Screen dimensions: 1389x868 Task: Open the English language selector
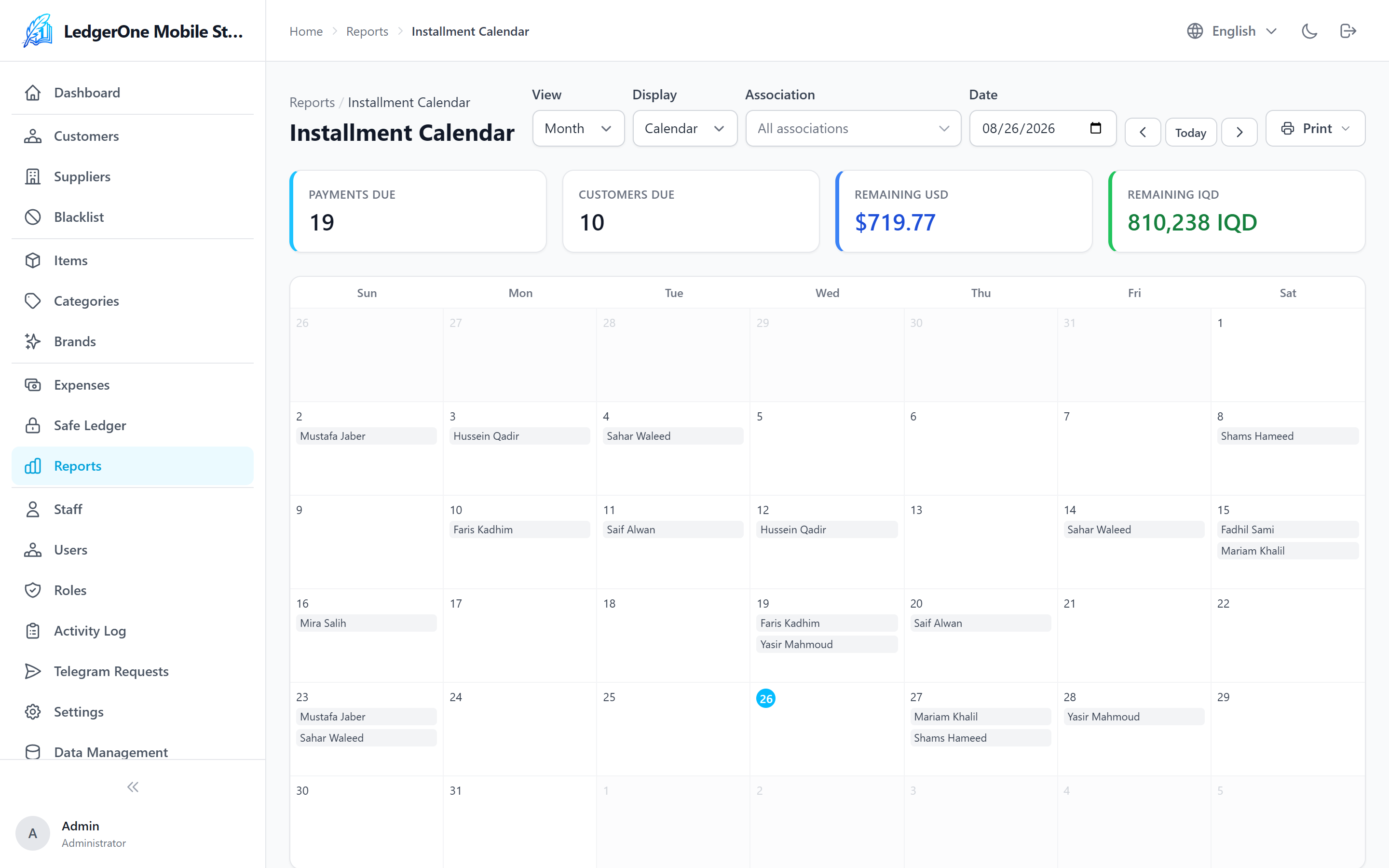tap(1232, 31)
